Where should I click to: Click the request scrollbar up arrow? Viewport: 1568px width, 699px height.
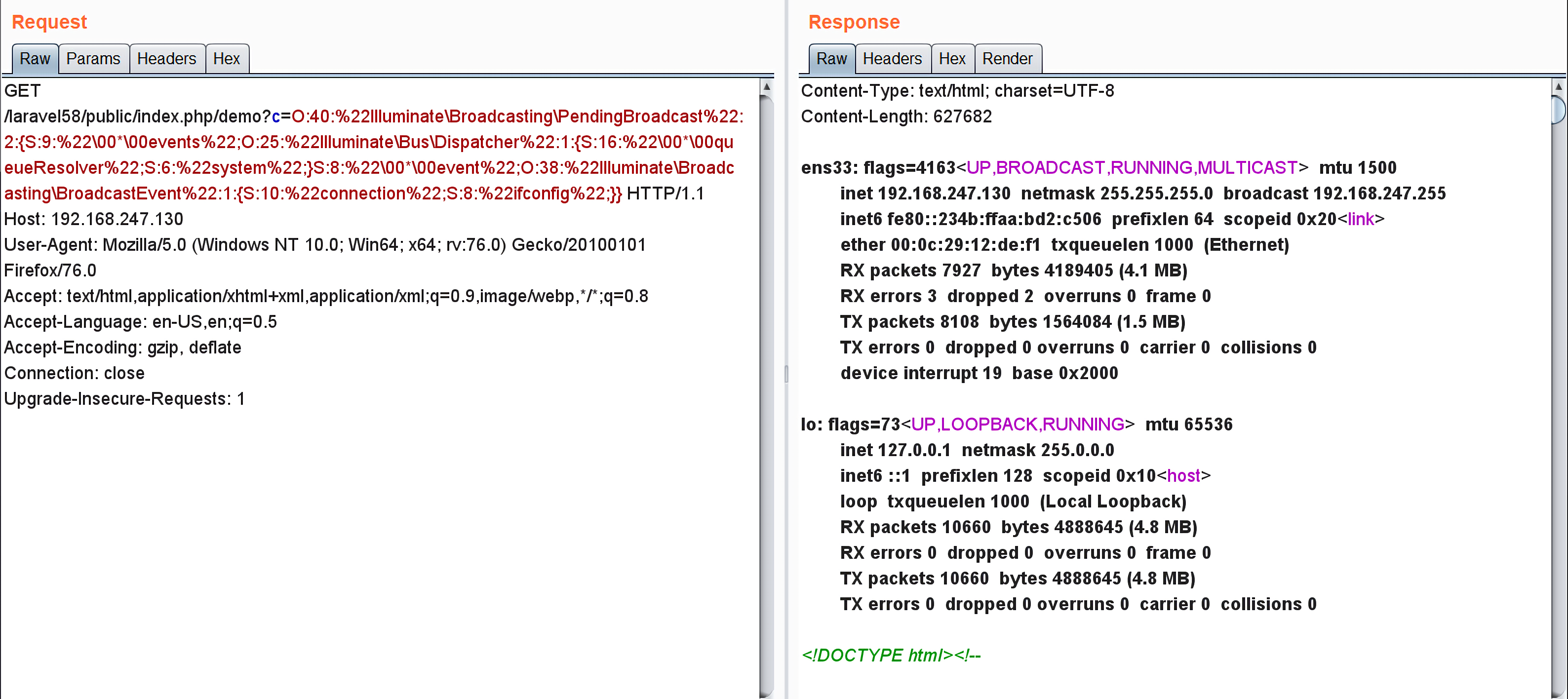tap(767, 86)
